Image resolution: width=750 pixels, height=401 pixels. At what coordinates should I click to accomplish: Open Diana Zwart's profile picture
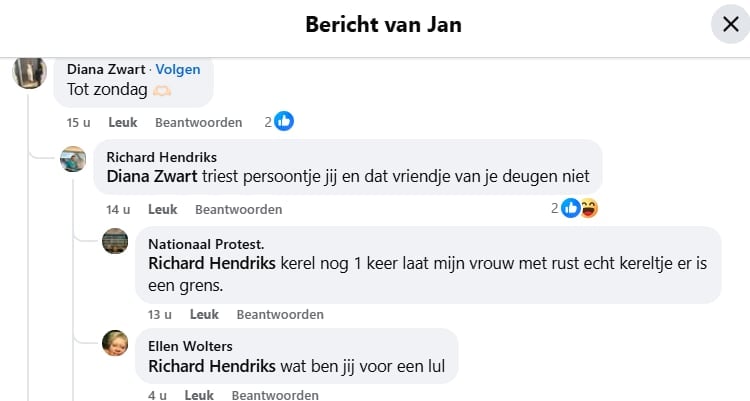[29, 72]
